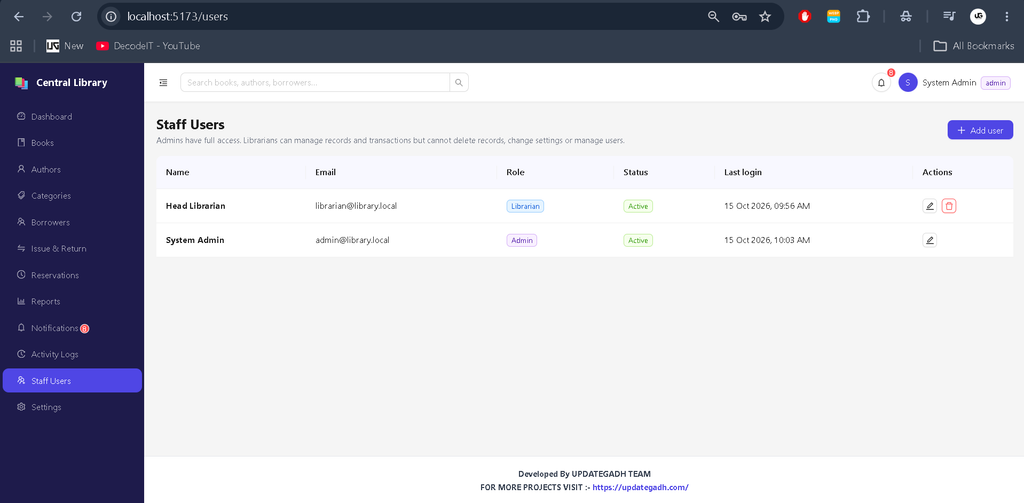Screen dimensions: 1024x503
Task: Click the Admin role tag in table
Action: pyautogui.click(x=521, y=240)
